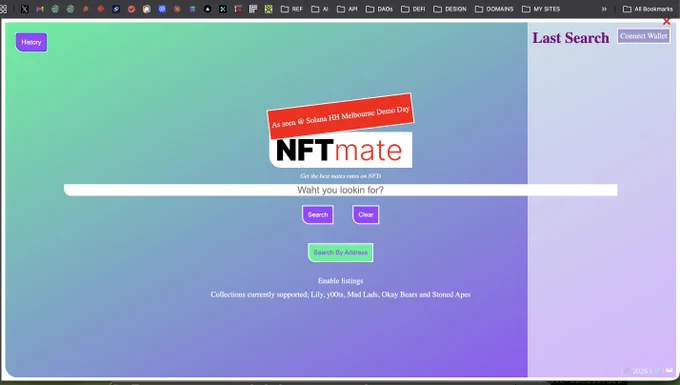
Task: Click the purple Search button
Action: [x=318, y=215]
